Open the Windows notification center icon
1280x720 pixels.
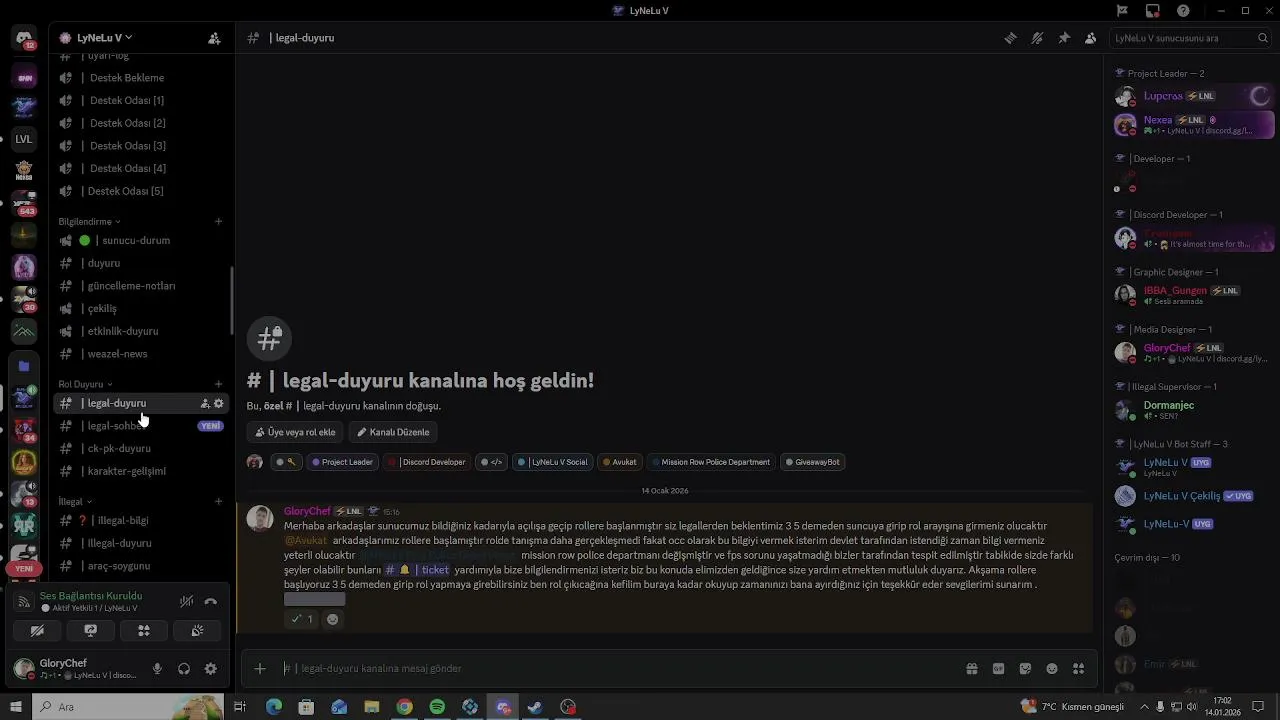click(1258, 707)
